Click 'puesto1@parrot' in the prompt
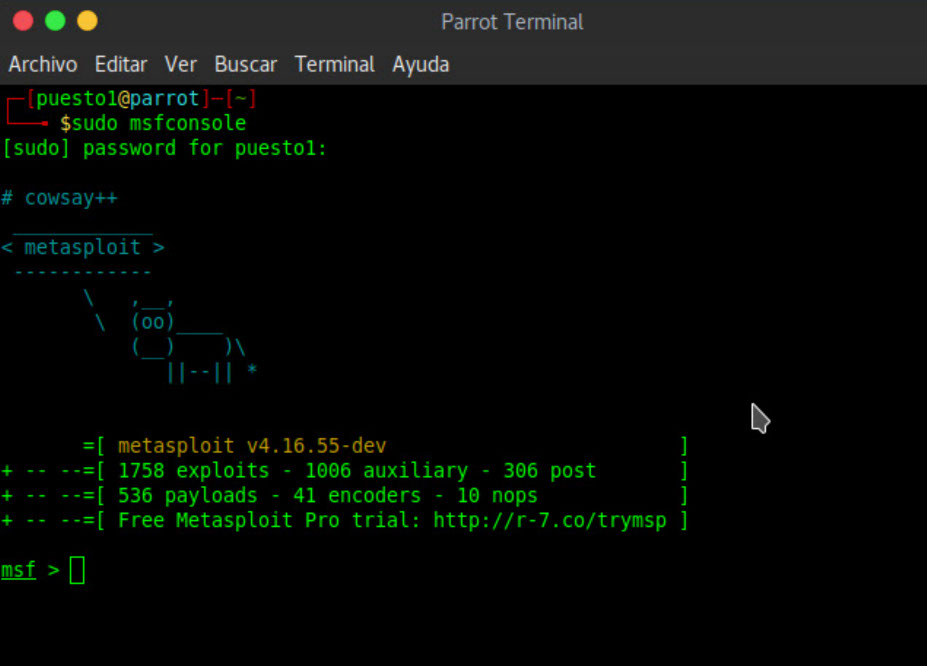This screenshot has width=927, height=666. (118, 99)
